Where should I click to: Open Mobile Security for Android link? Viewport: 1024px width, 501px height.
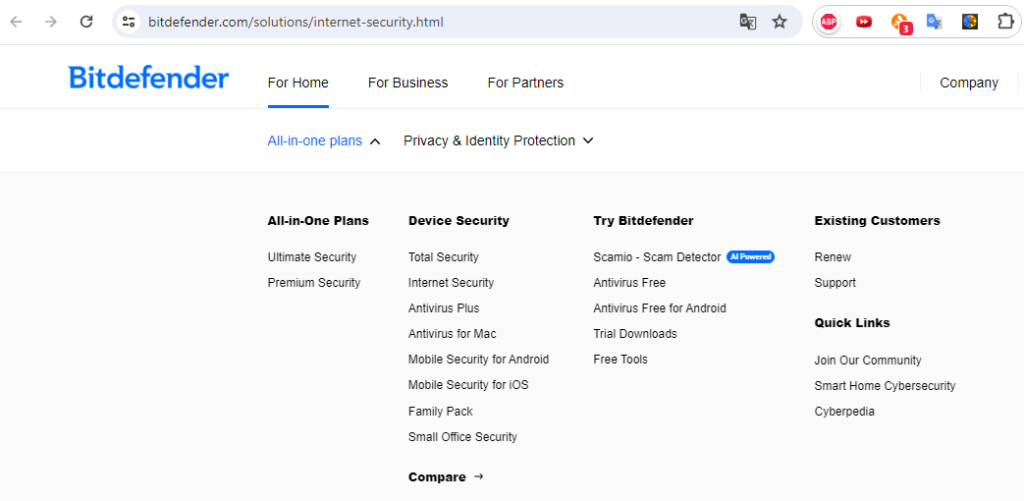479,359
